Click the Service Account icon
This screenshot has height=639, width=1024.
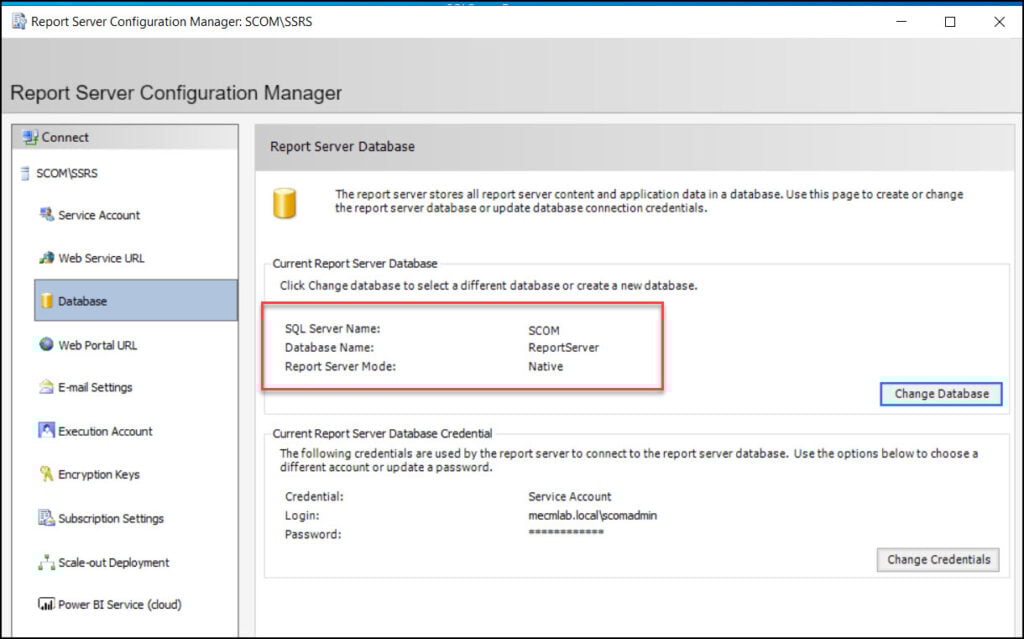coord(46,214)
